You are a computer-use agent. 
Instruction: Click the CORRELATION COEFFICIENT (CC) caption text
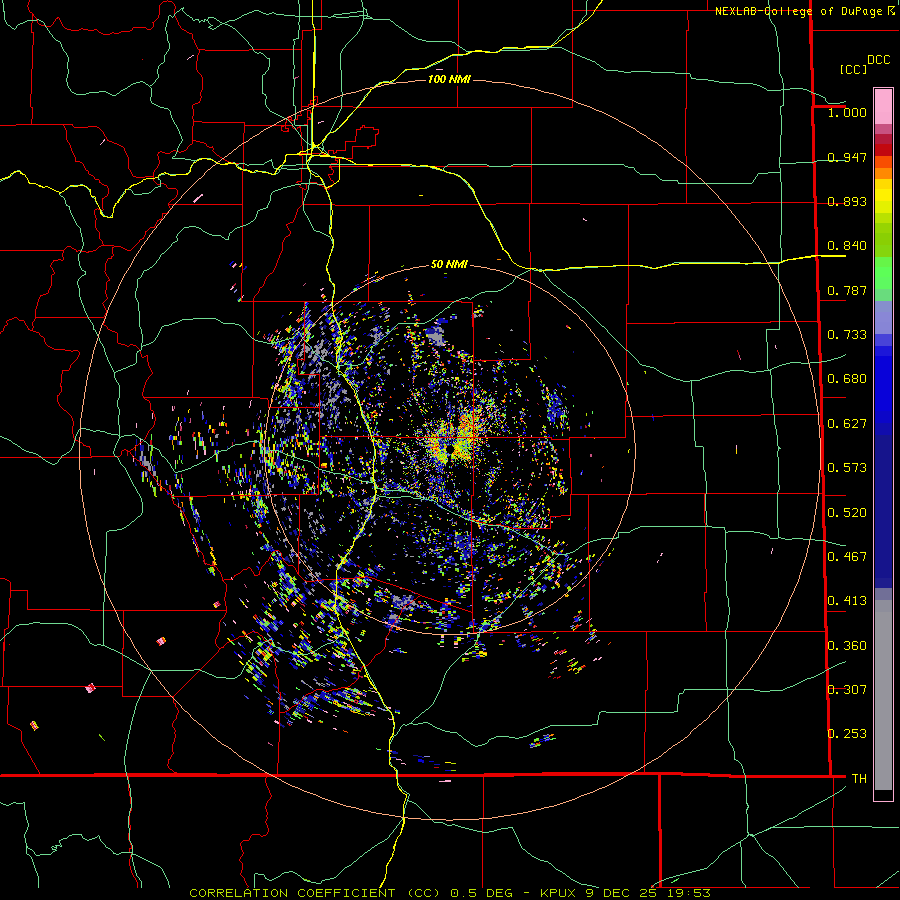pos(315,893)
